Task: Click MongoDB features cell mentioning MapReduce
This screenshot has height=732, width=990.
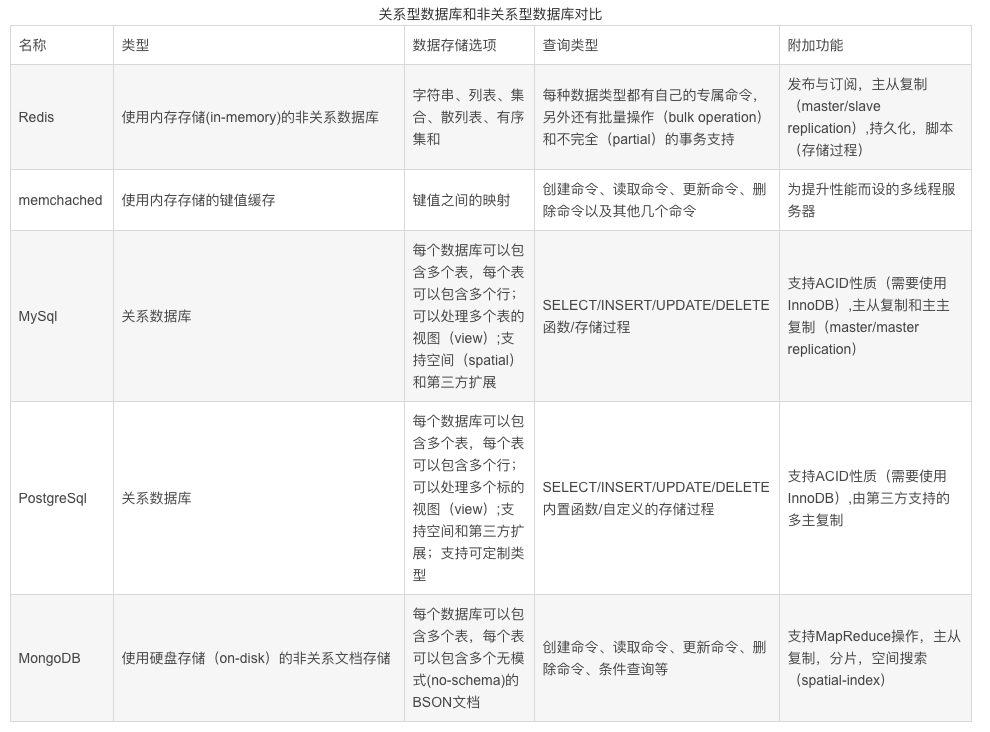Action: (875, 658)
